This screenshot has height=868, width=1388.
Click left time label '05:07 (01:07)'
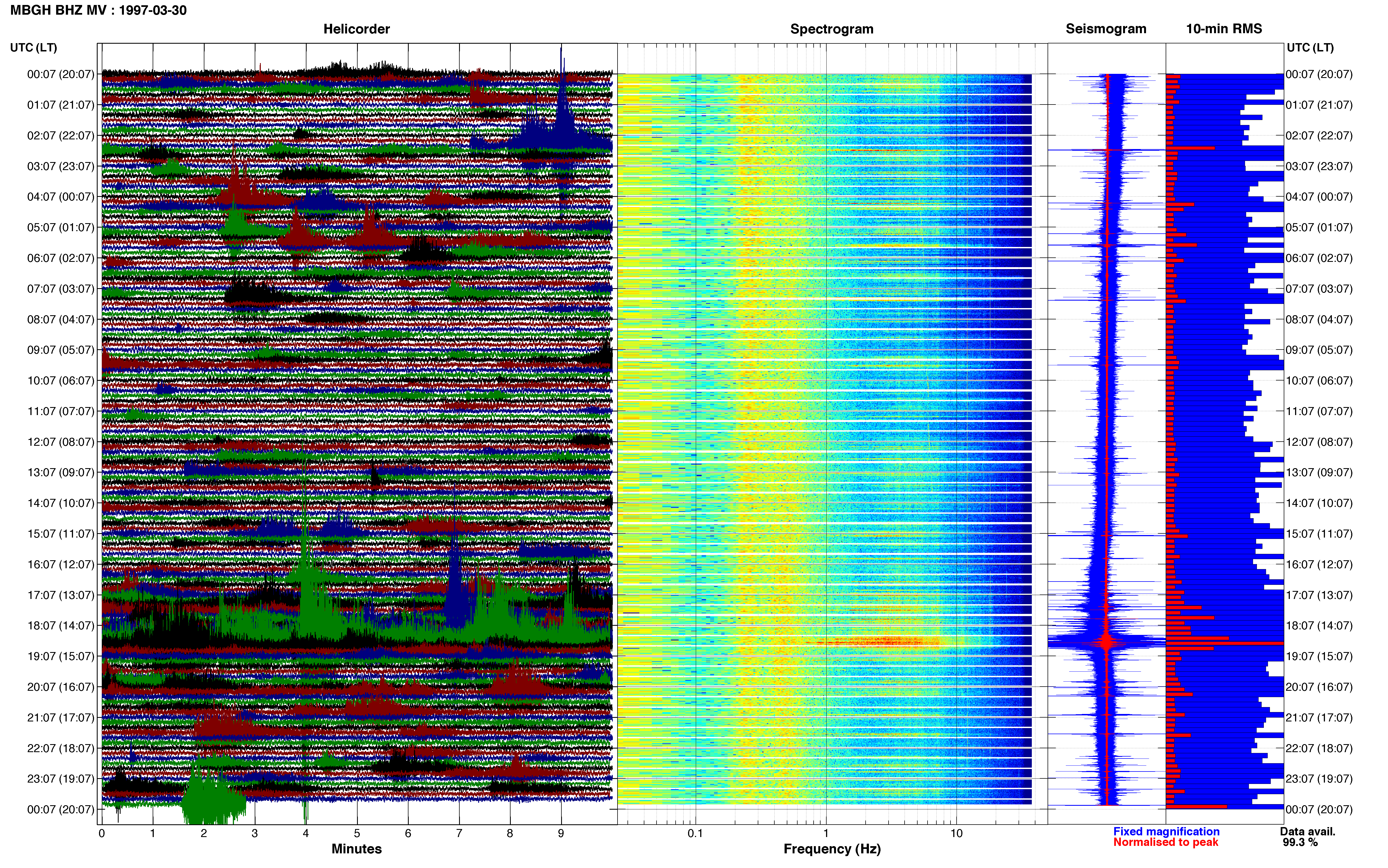tap(60, 227)
